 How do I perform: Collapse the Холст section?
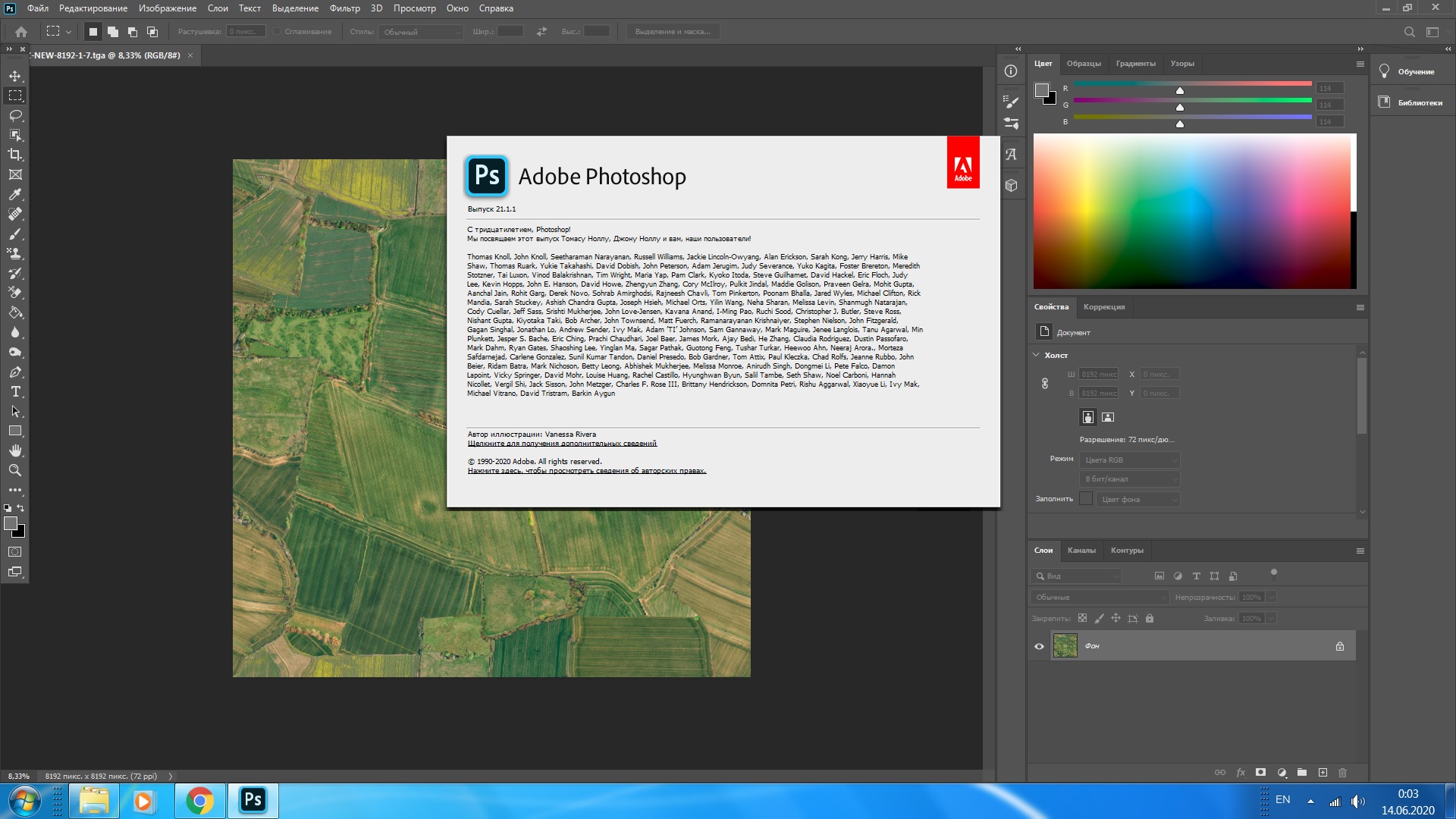coord(1037,355)
